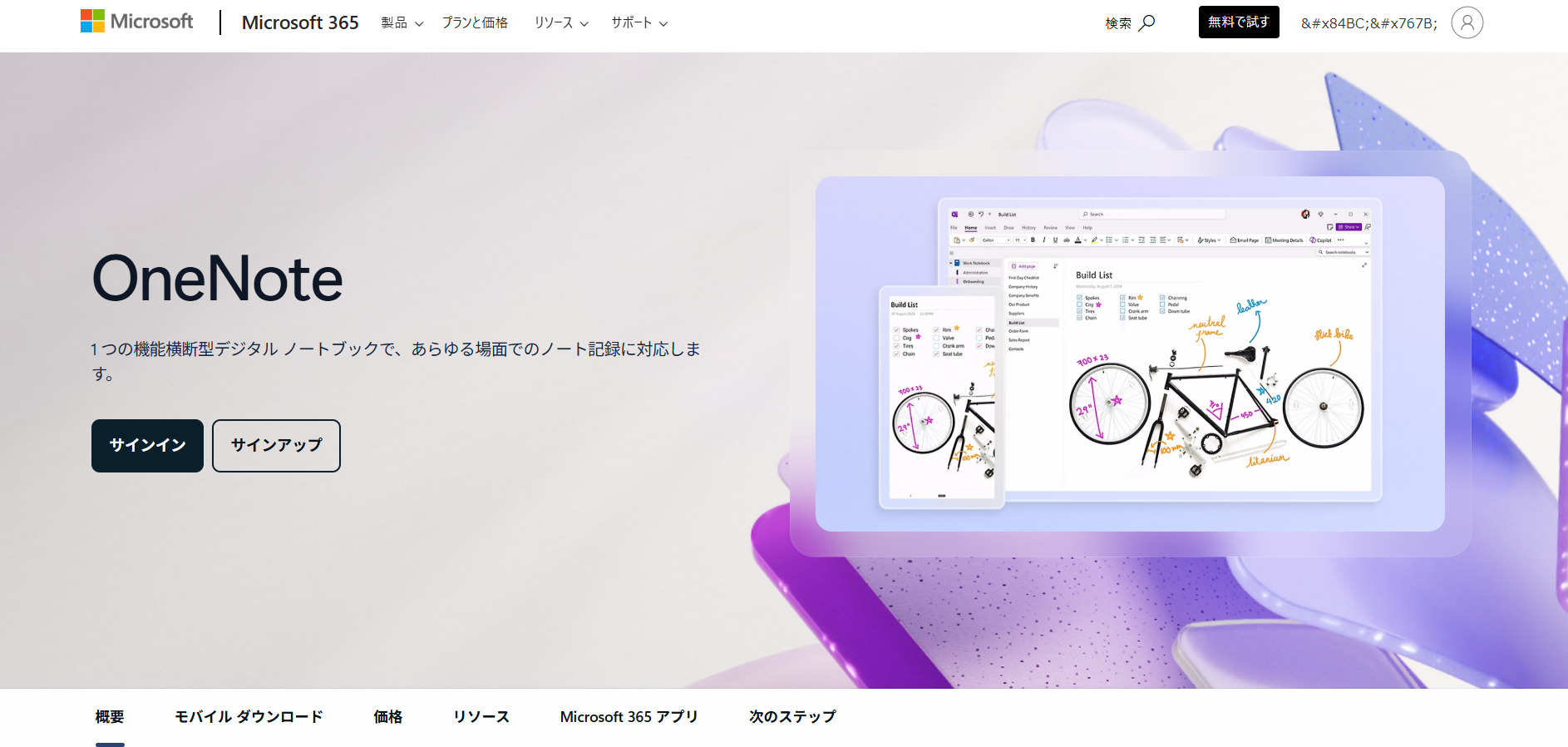This screenshot has width=1568, height=747.
Task: Click the OneNote heading text
Action: [218, 279]
